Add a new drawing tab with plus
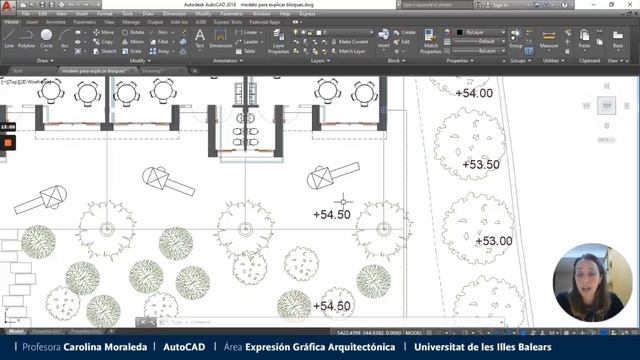 pyautogui.click(x=195, y=71)
